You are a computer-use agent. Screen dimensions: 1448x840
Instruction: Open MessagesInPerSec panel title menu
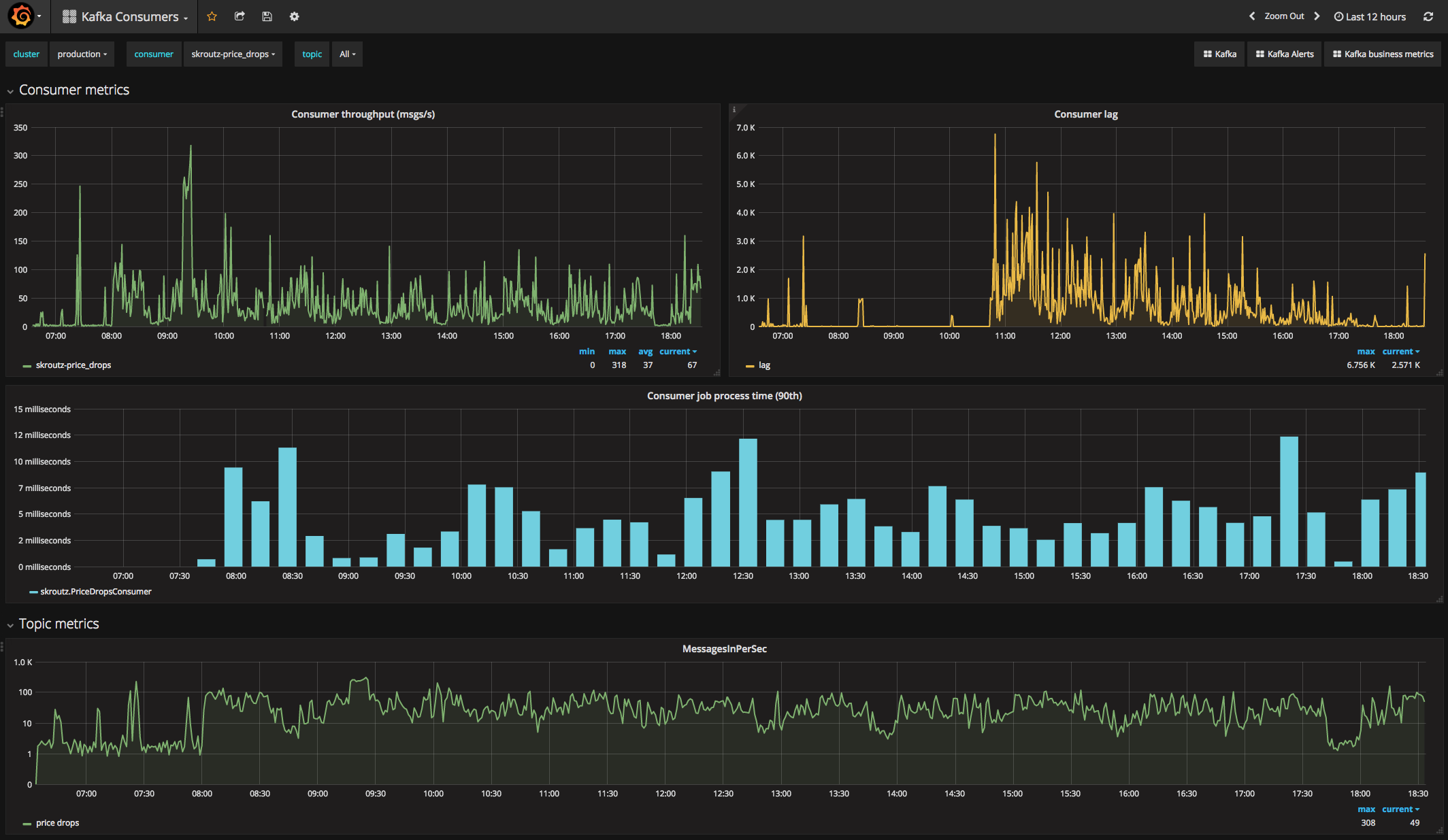(x=724, y=649)
